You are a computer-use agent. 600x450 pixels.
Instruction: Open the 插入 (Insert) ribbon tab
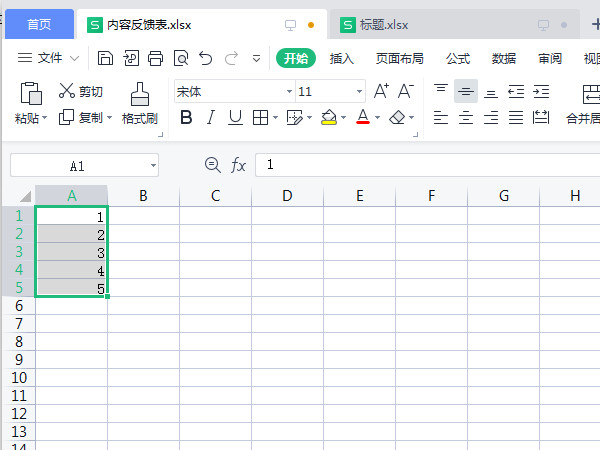[x=342, y=58]
